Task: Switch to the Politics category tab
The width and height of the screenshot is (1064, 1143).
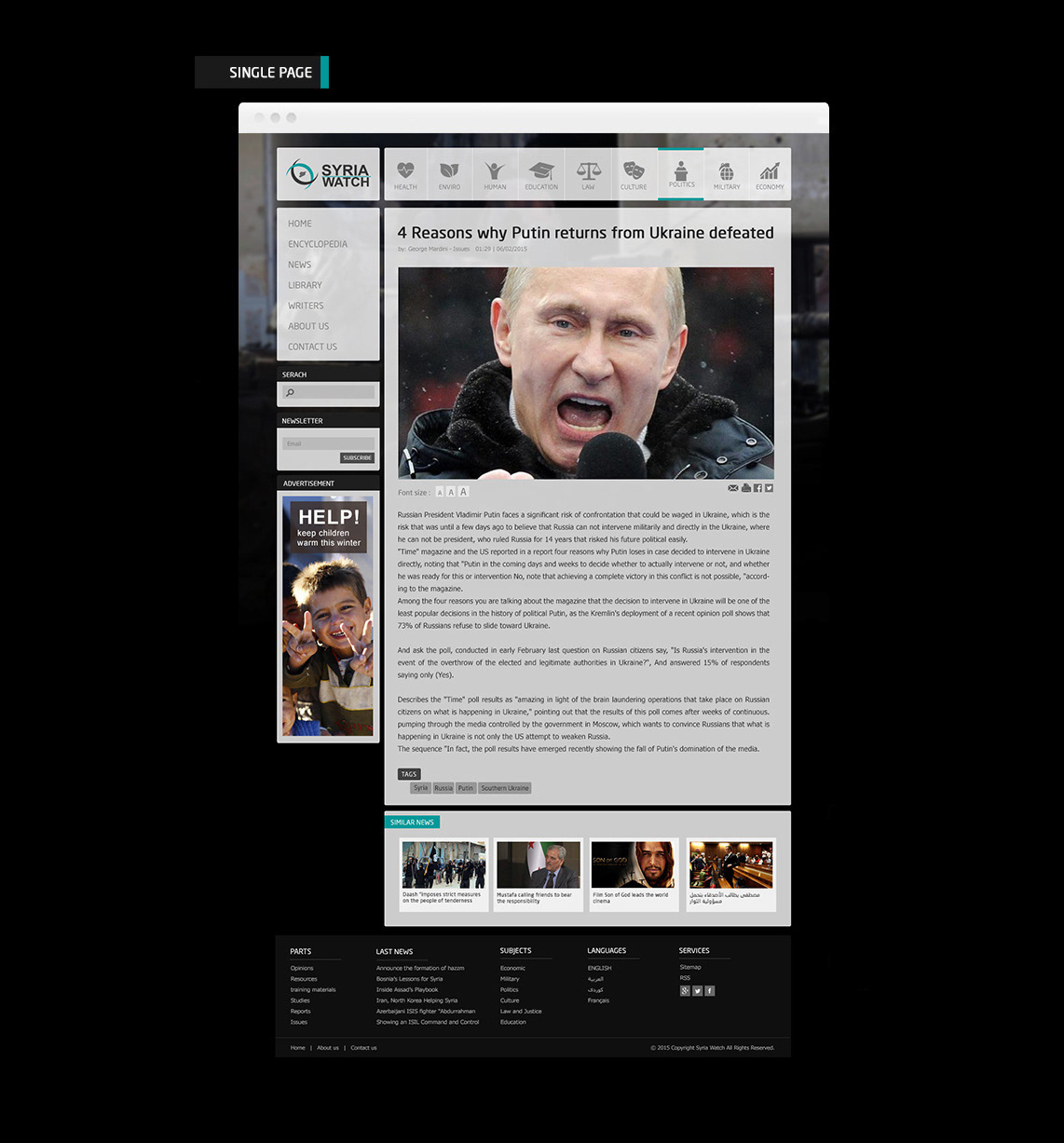Action: 681,174
